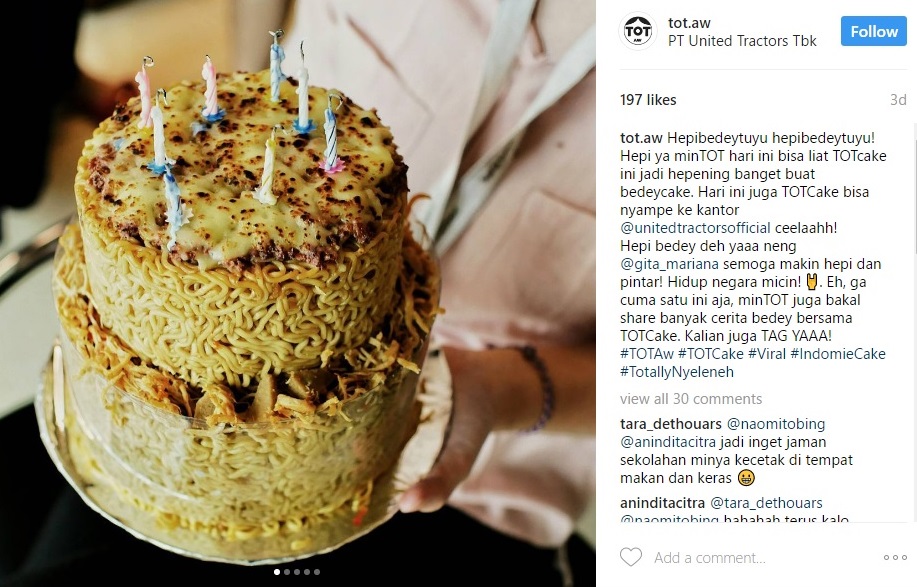Click the heart like icon
Screen dimensions: 917x587
point(630,557)
